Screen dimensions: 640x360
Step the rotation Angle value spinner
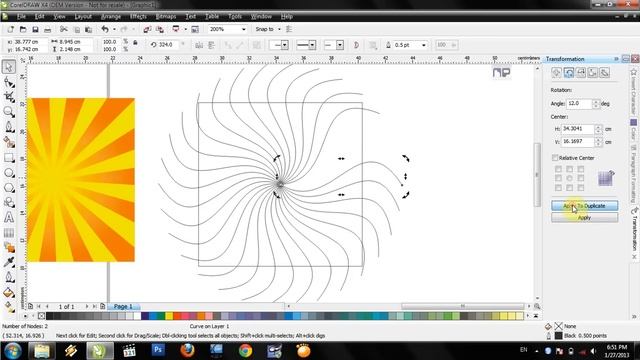(x=596, y=104)
